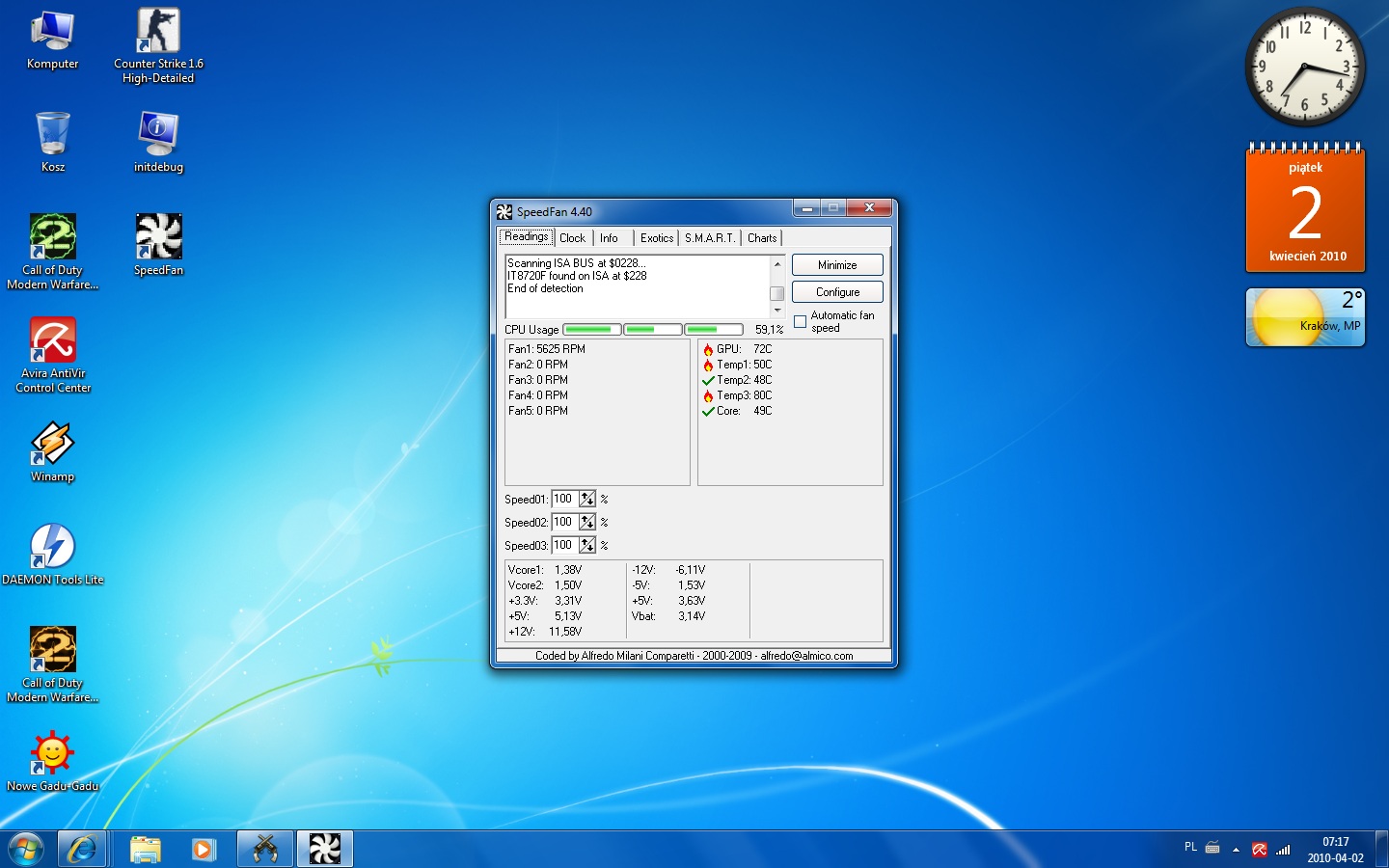Open the S.M.A.R.T. tab
This screenshot has height=868, width=1389.
pyautogui.click(x=710, y=238)
